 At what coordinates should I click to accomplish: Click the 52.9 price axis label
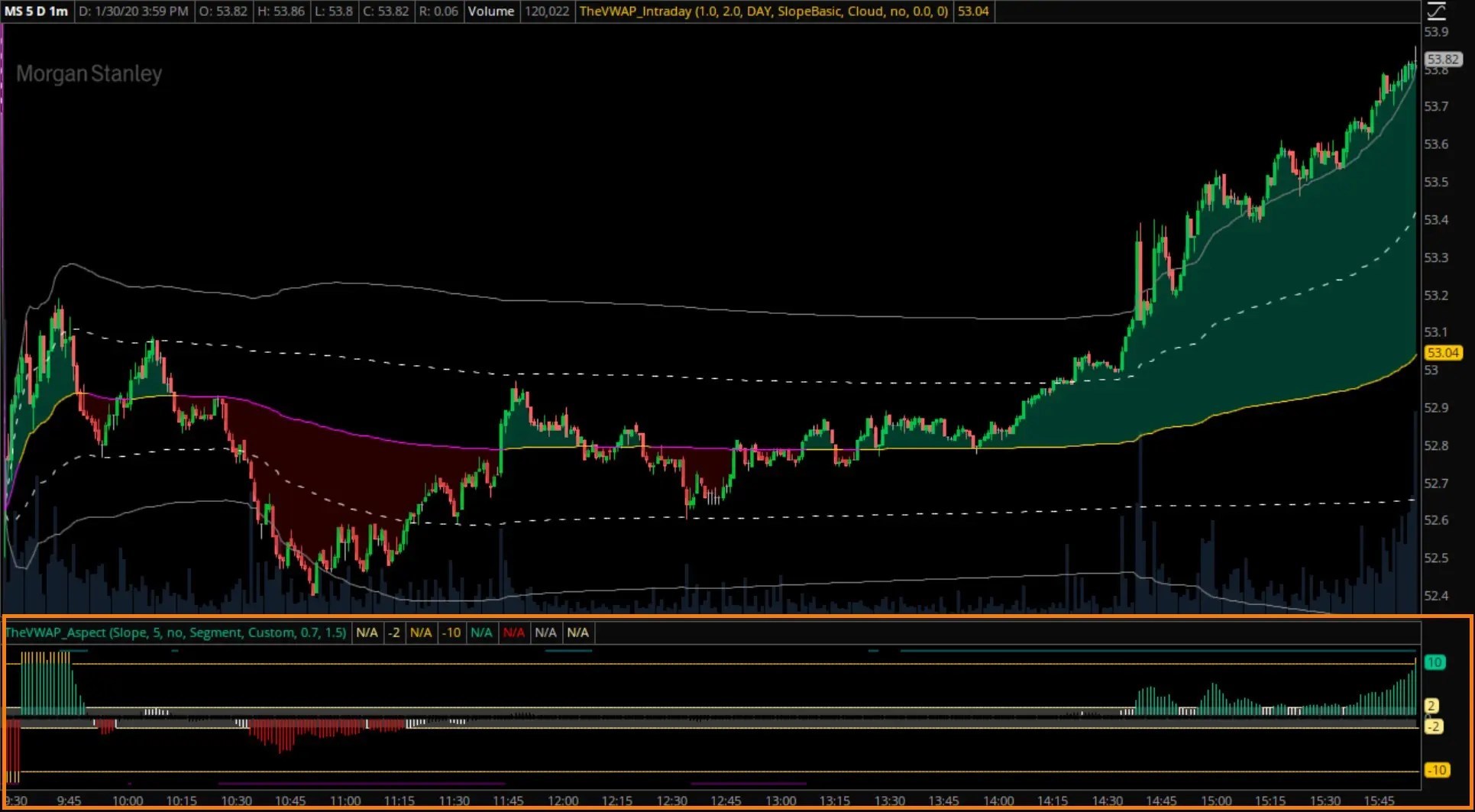[1436, 407]
